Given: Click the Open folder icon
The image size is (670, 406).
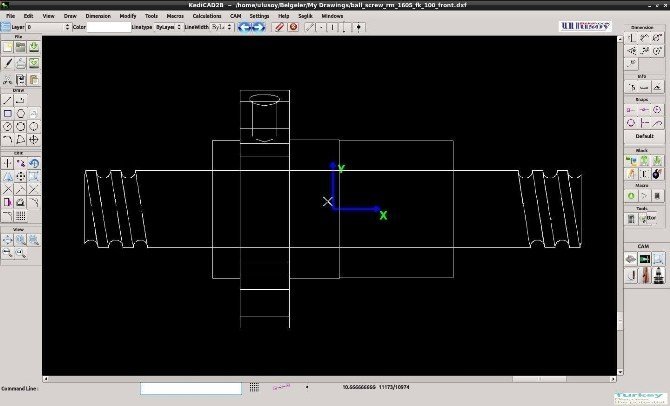Looking at the screenshot, I should [21, 47].
